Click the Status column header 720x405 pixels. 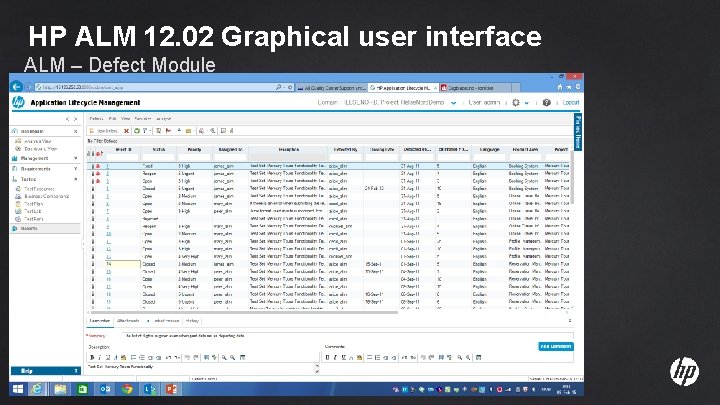click(158, 150)
